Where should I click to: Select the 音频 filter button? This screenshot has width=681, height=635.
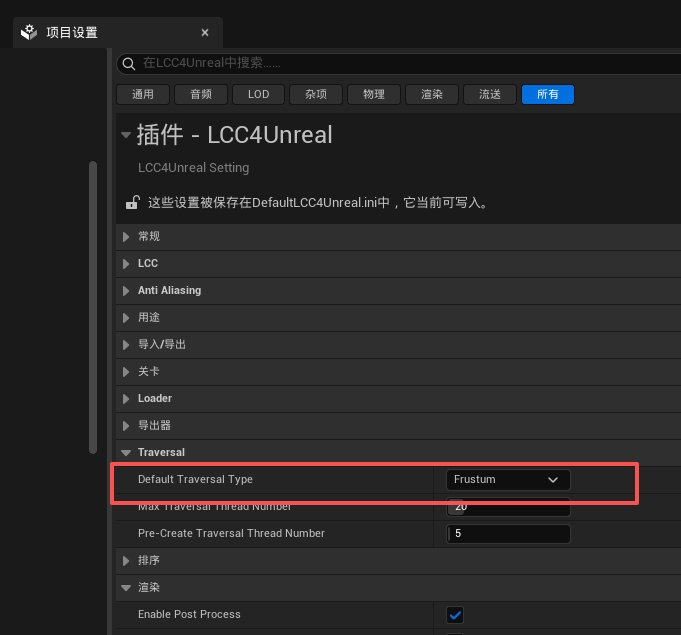tap(201, 94)
